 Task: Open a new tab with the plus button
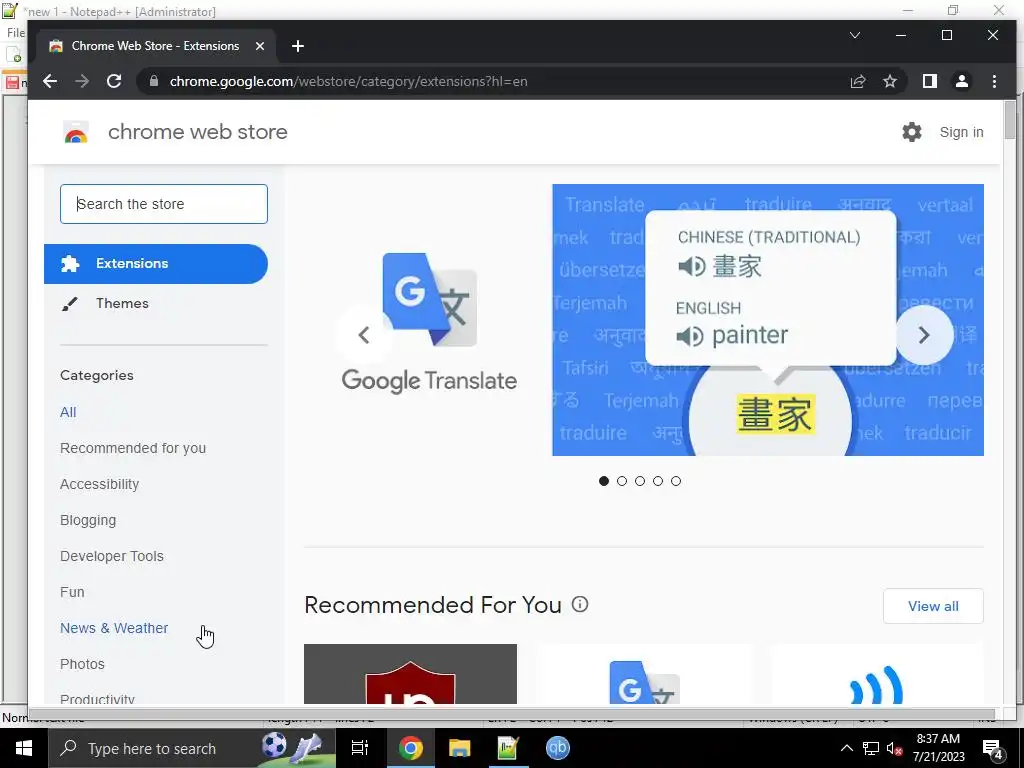[x=298, y=46]
